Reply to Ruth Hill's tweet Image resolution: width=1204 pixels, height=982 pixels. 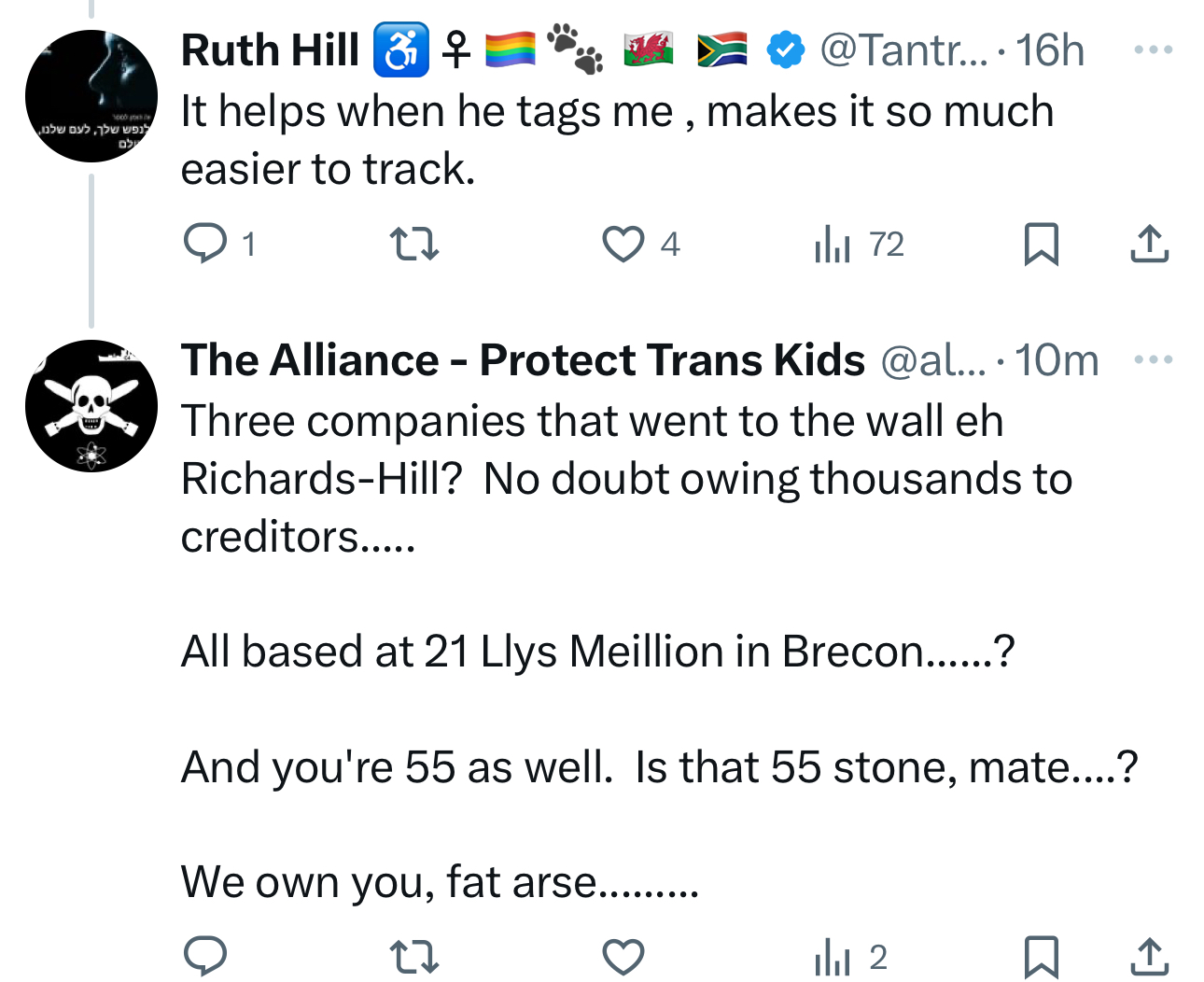click(205, 245)
